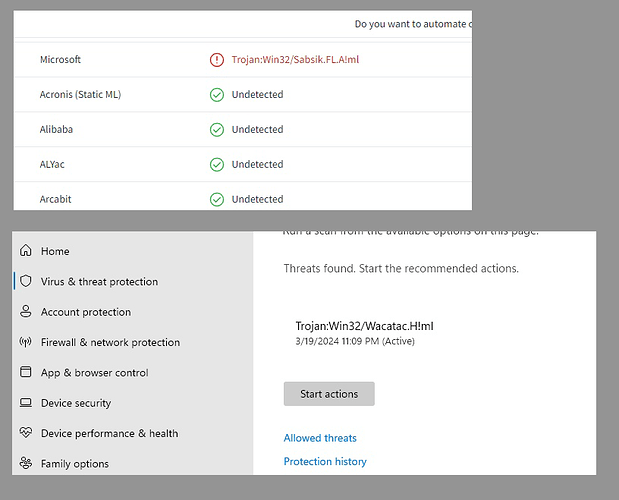Open the Allowed threats link

[x=320, y=438]
